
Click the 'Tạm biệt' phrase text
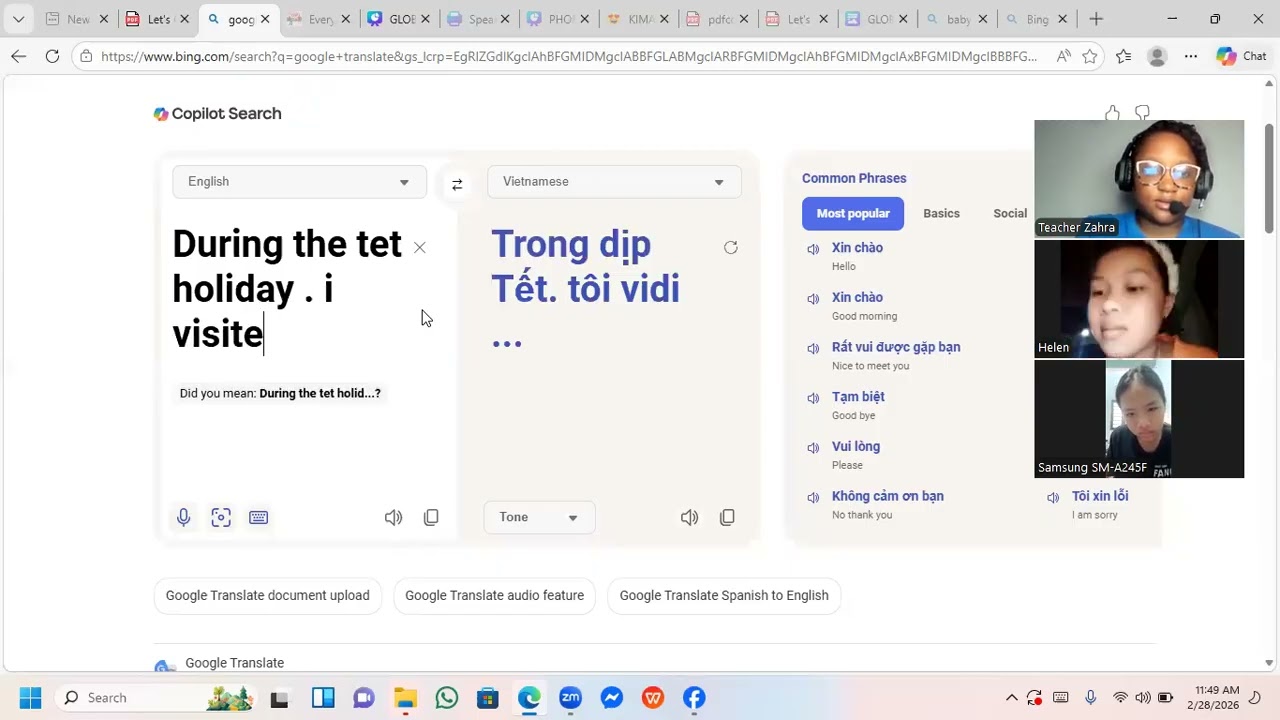pos(858,396)
